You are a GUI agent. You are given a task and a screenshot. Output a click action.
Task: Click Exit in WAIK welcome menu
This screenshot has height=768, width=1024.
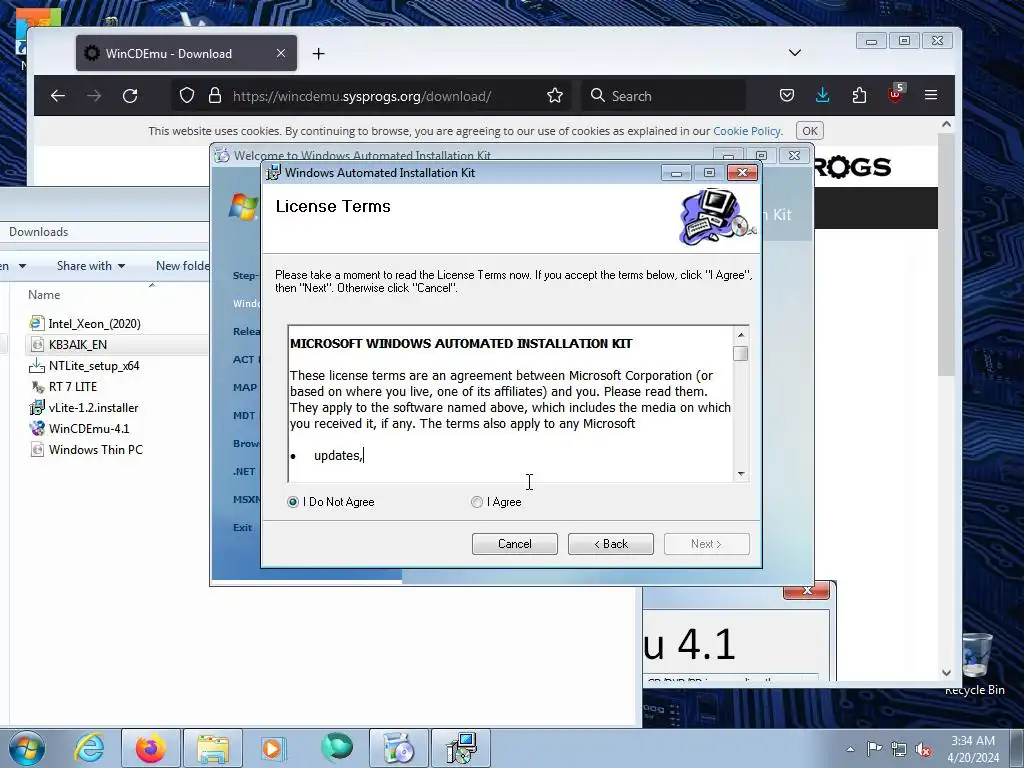tap(242, 527)
